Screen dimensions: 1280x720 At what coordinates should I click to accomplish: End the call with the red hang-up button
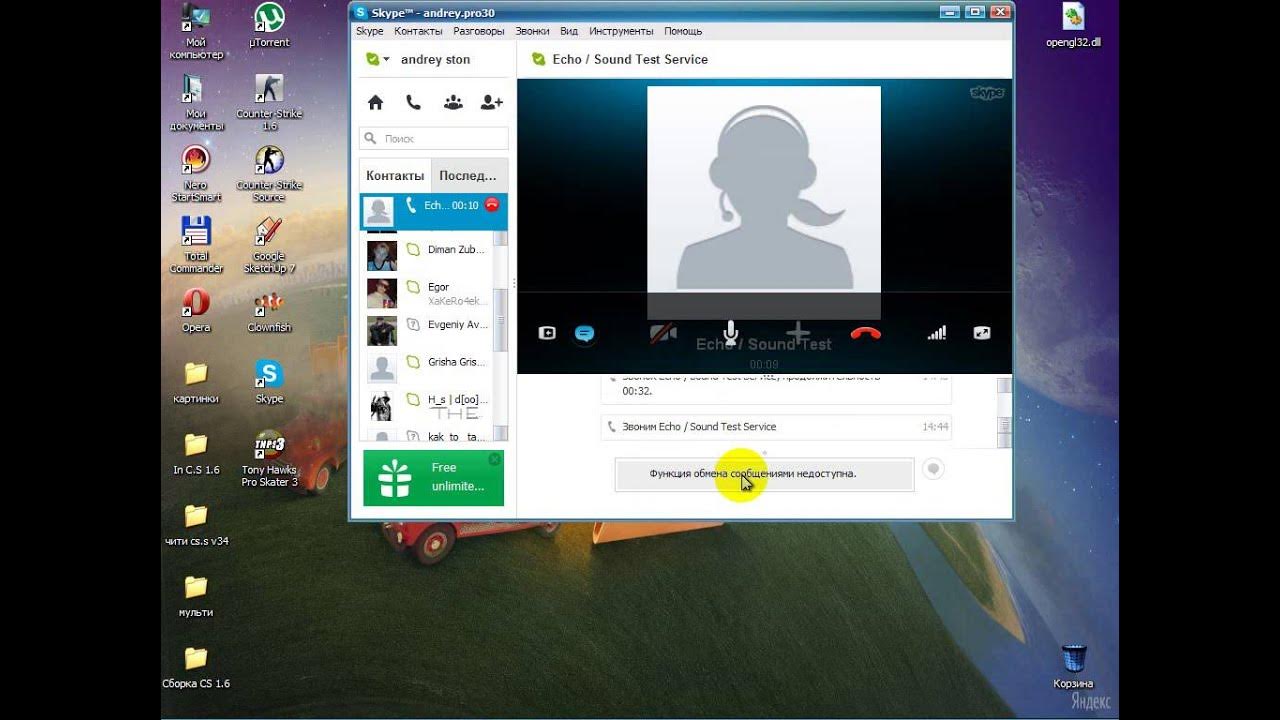[865, 333]
